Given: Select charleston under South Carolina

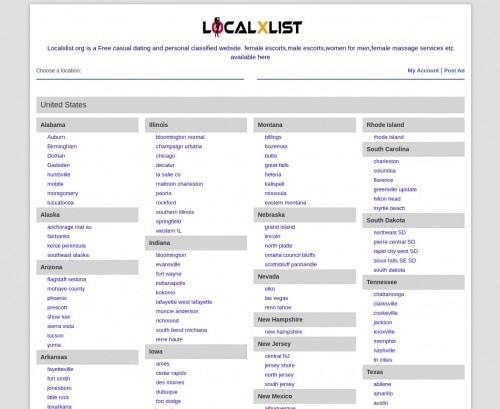Looking at the screenshot, I should point(386,161).
